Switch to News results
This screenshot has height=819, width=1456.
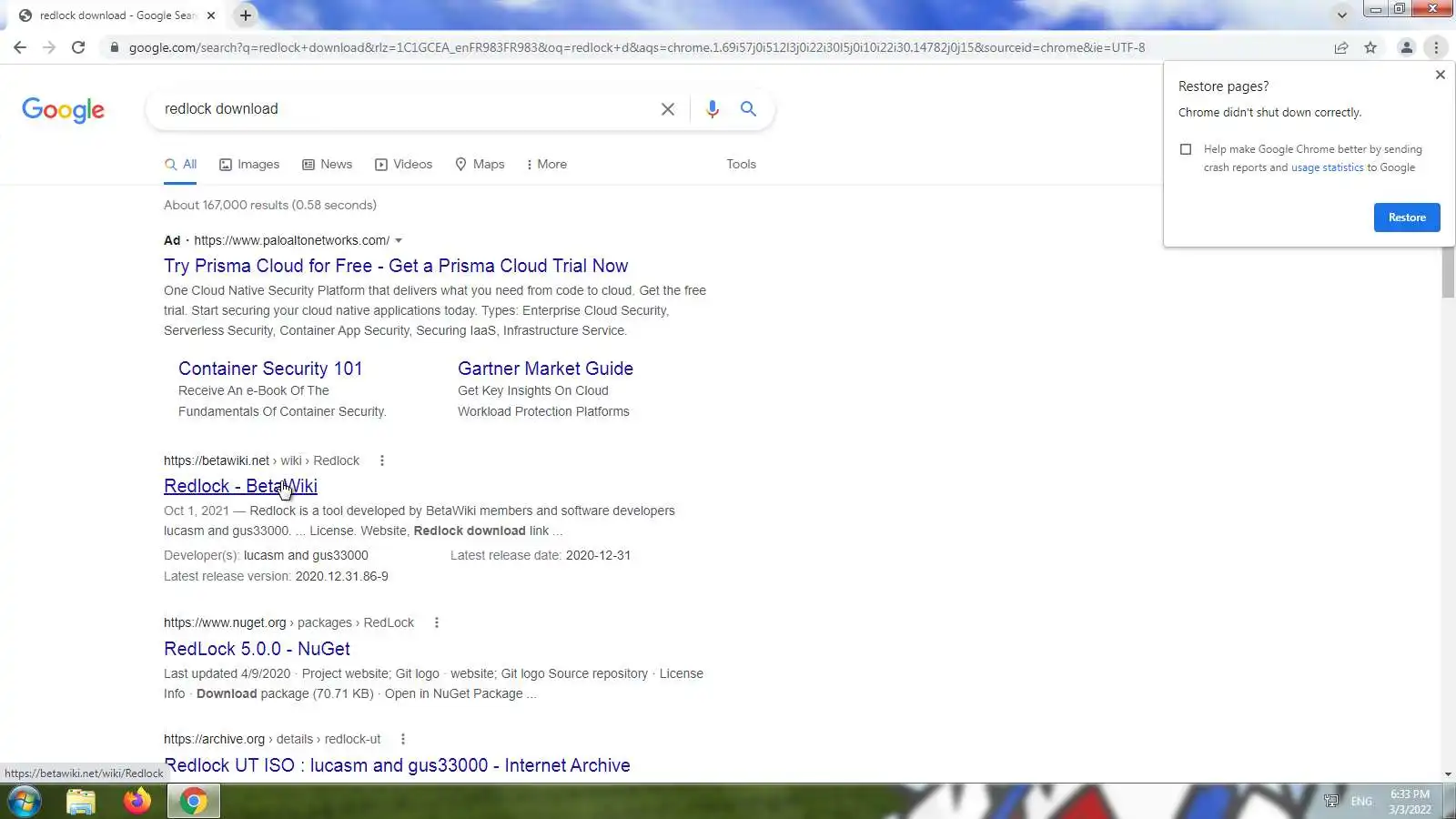[x=327, y=165]
